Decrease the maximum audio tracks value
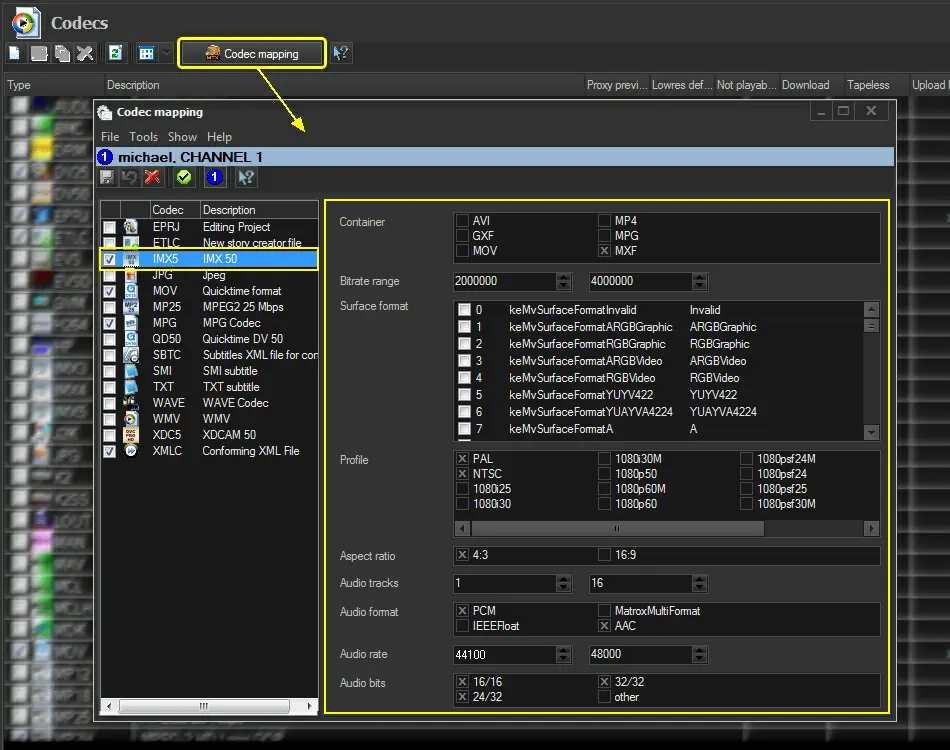 coord(700,588)
